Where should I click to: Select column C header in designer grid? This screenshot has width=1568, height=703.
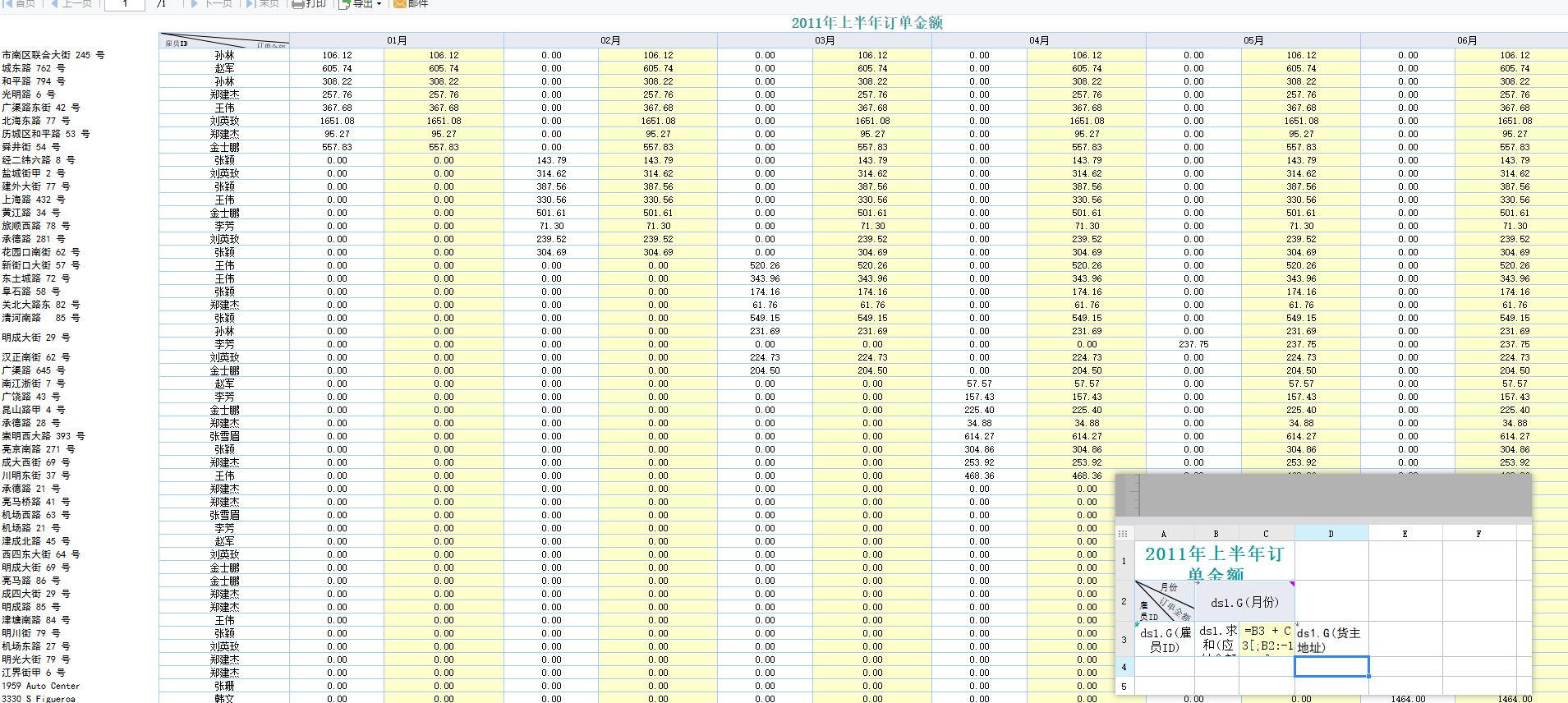[x=1267, y=534]
